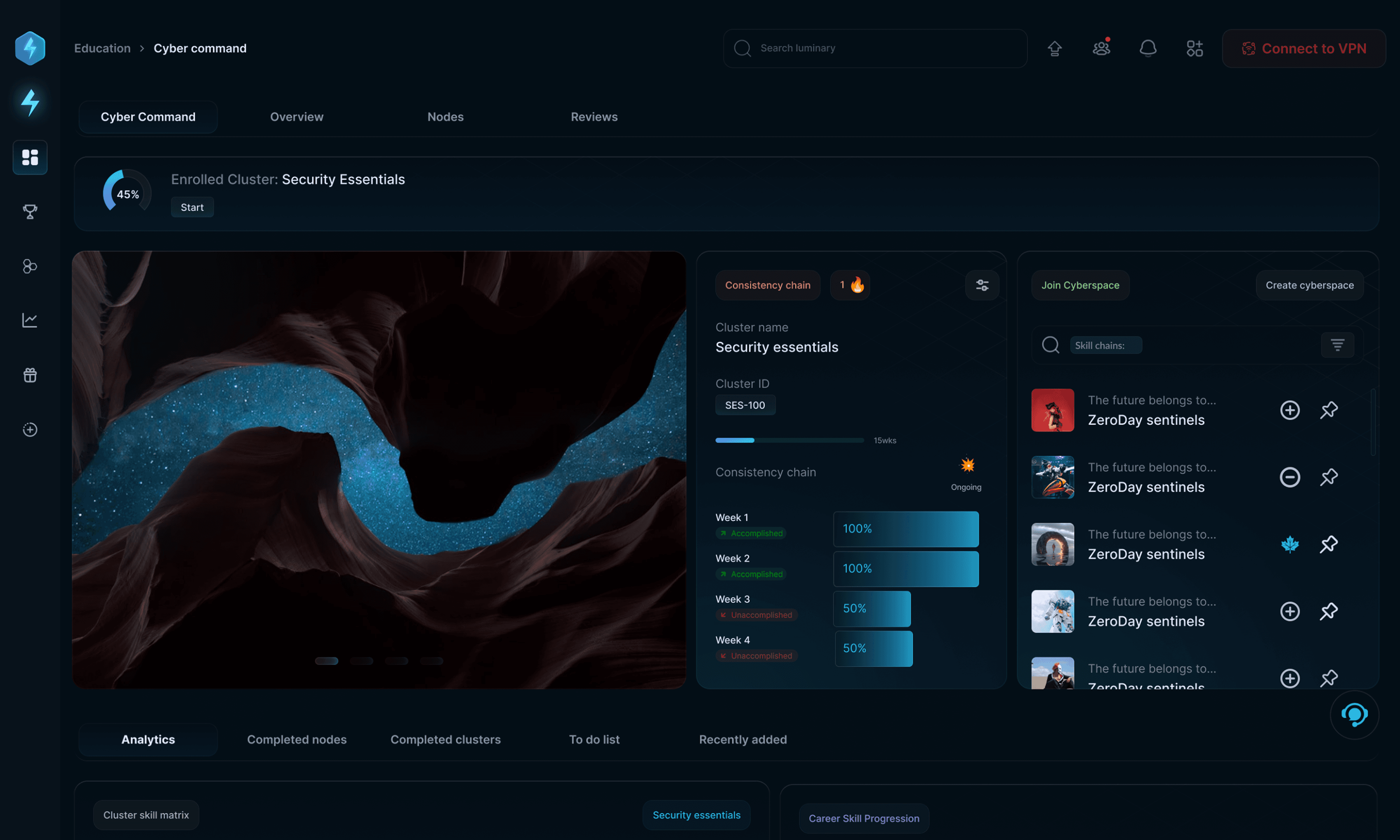Open the consistency chain filter settings icon

coord(982,285)
